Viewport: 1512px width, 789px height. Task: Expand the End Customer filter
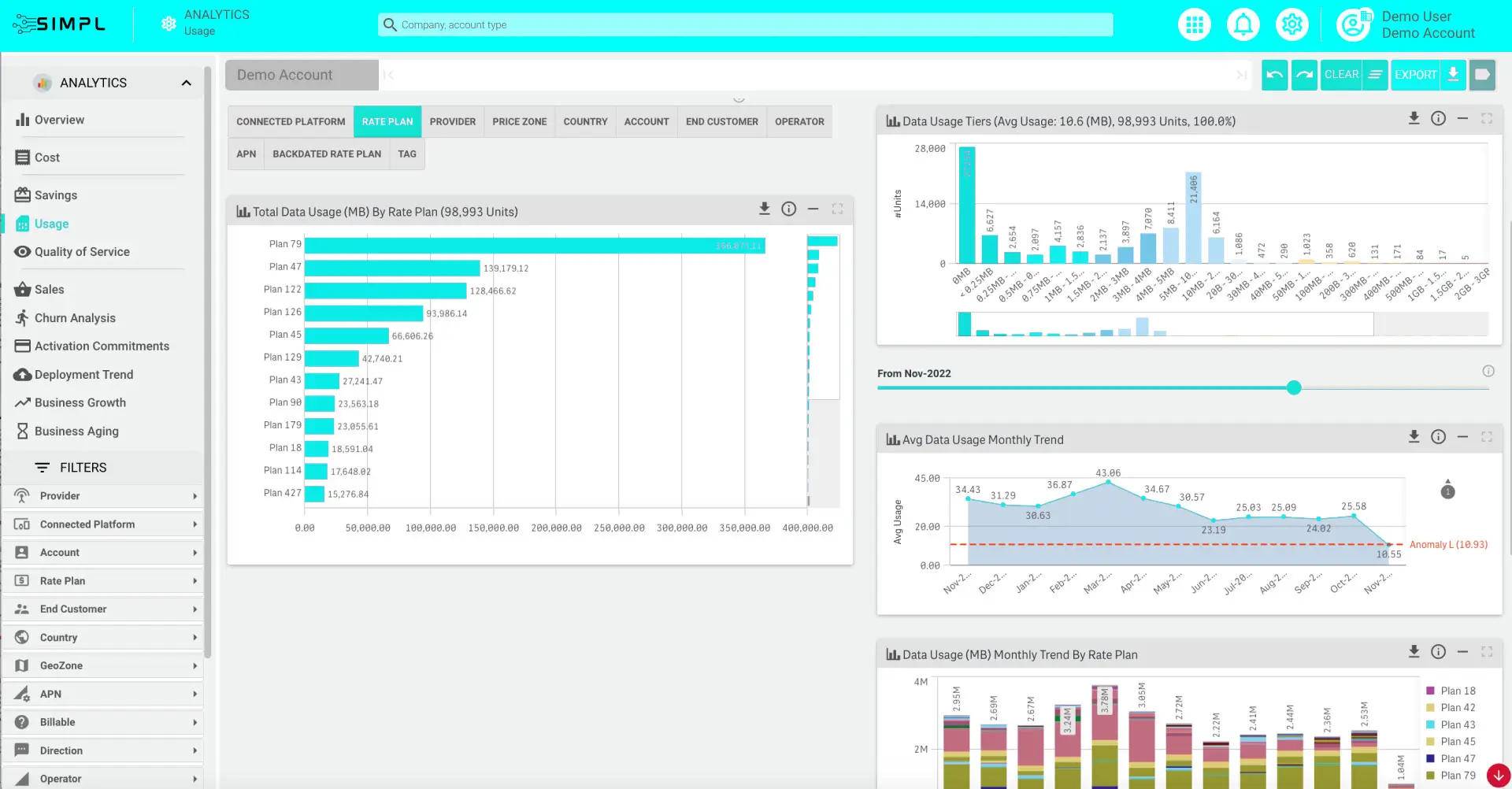(103, 609)
